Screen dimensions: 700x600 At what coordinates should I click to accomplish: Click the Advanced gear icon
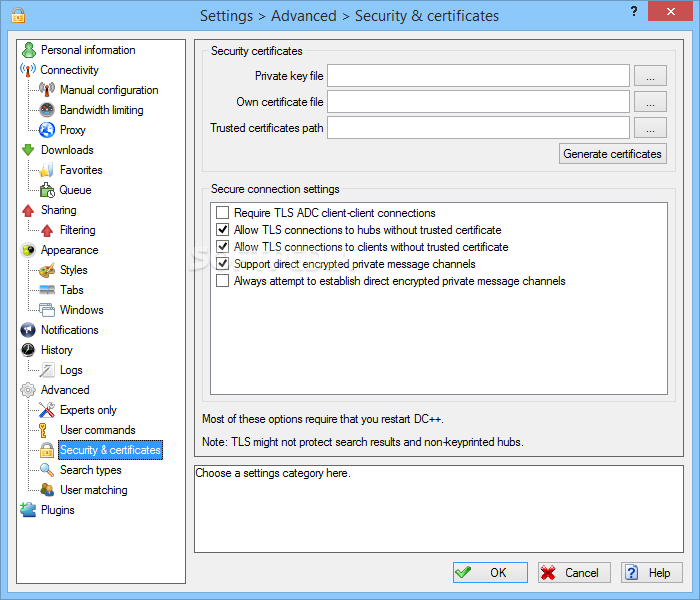coord(28,390)
